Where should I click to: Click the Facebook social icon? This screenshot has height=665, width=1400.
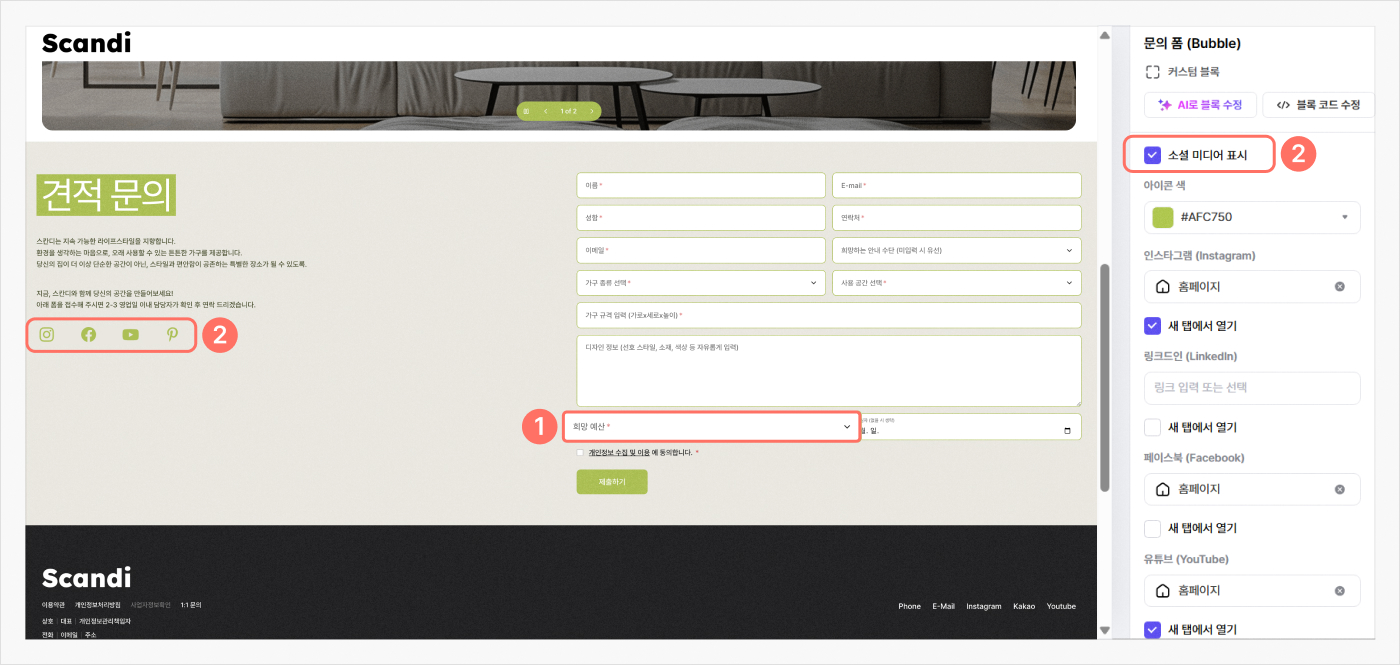(x=89, y=335)
